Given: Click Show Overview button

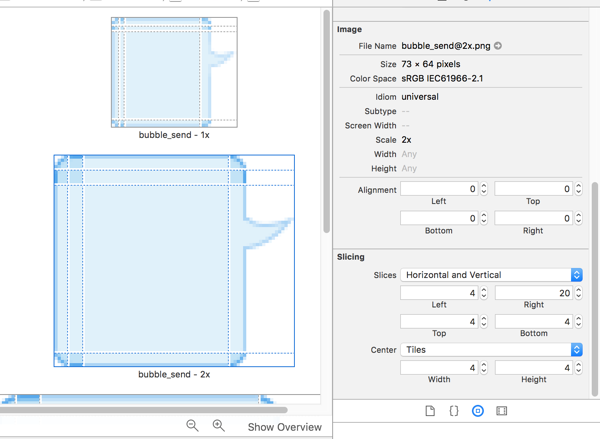Looking at the screenshot, I should [x=285, y=427].
